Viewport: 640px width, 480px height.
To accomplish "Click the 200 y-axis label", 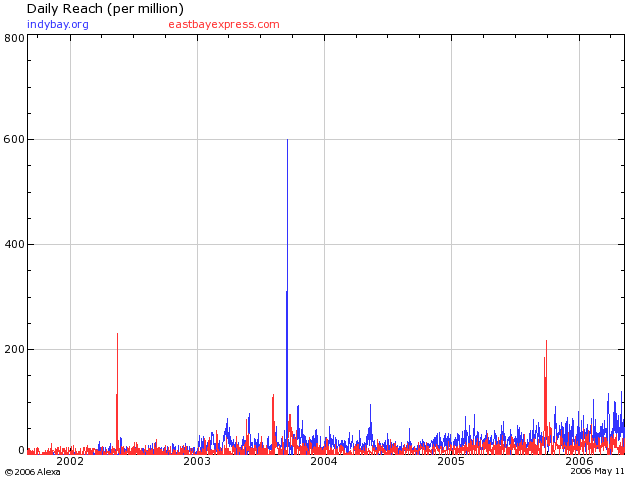I will tap(14, 350).
